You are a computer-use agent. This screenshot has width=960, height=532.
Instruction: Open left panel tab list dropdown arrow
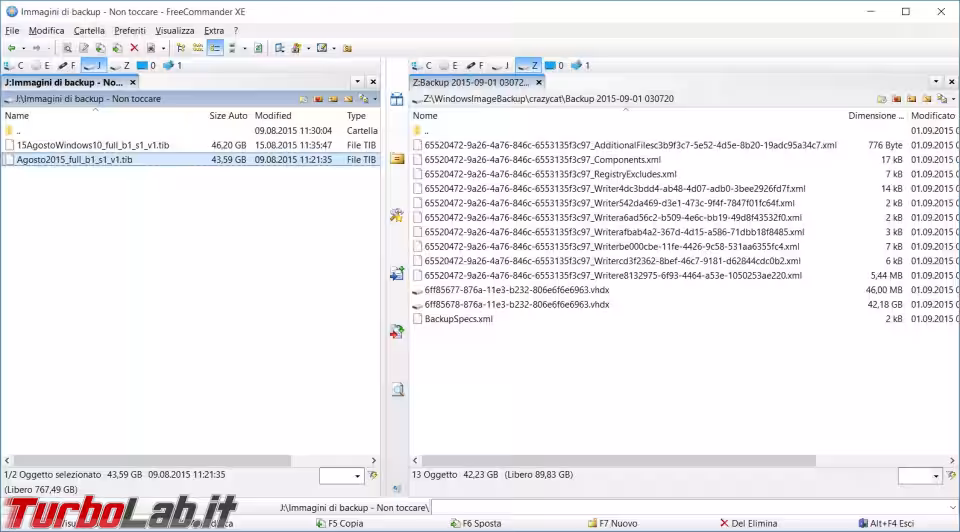point(357,82)
